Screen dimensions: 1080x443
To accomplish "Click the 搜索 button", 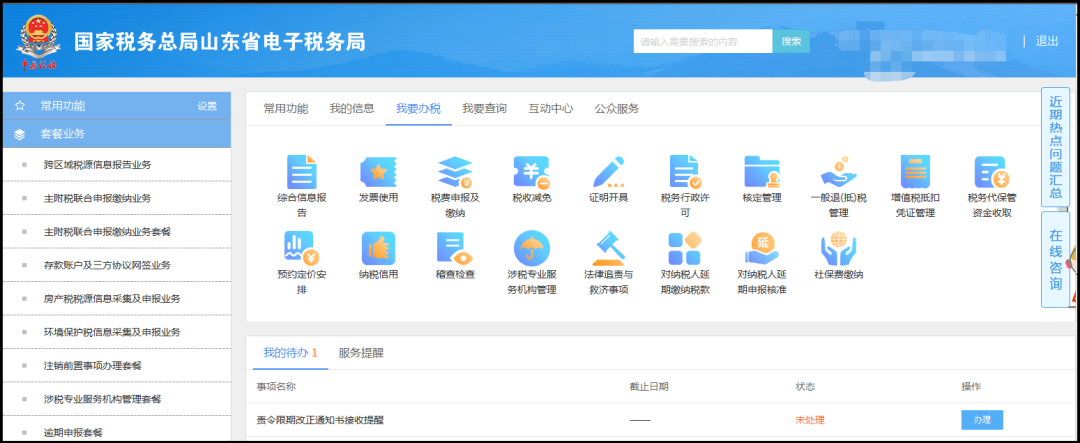I will point(791,41).
